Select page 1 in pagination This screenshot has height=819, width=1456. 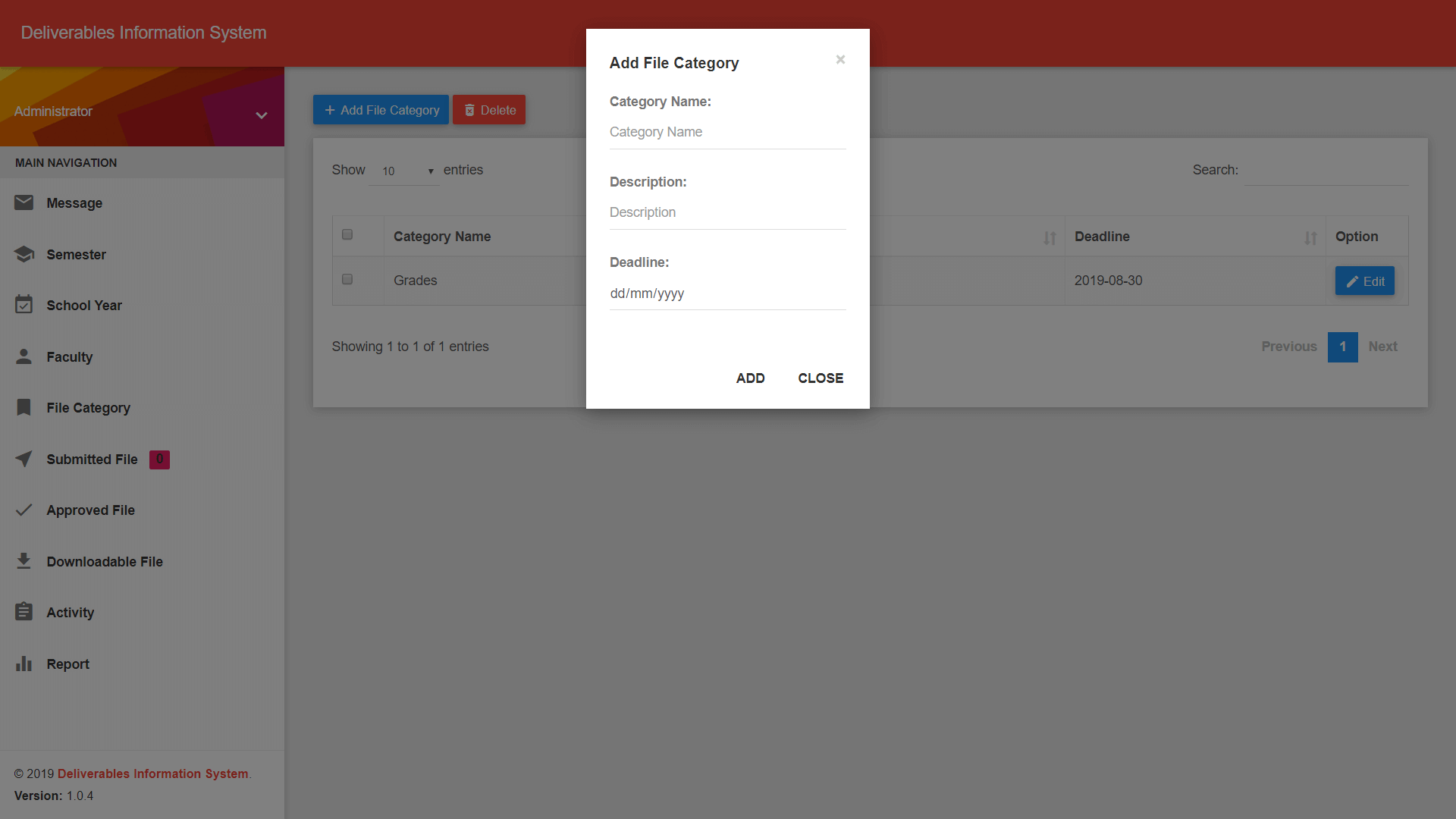coord(1342,347)
